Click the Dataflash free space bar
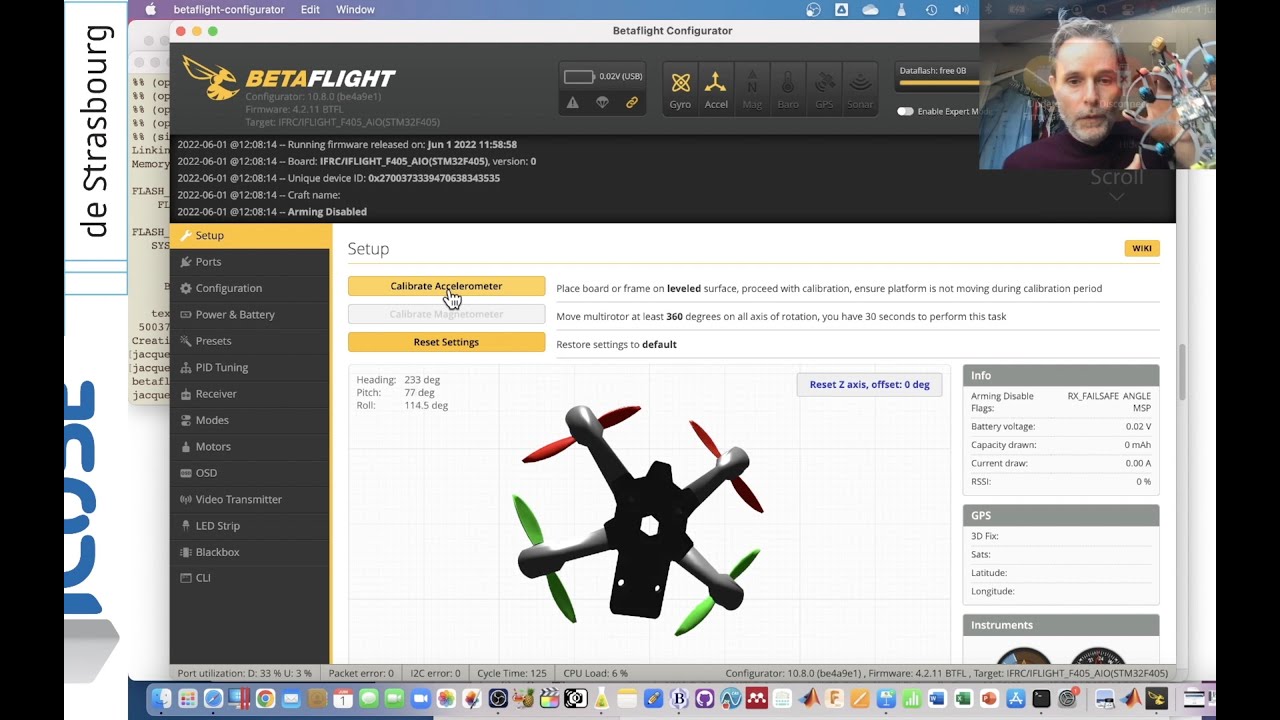Screen dimensions: 1280x720 tap(937, 81)
